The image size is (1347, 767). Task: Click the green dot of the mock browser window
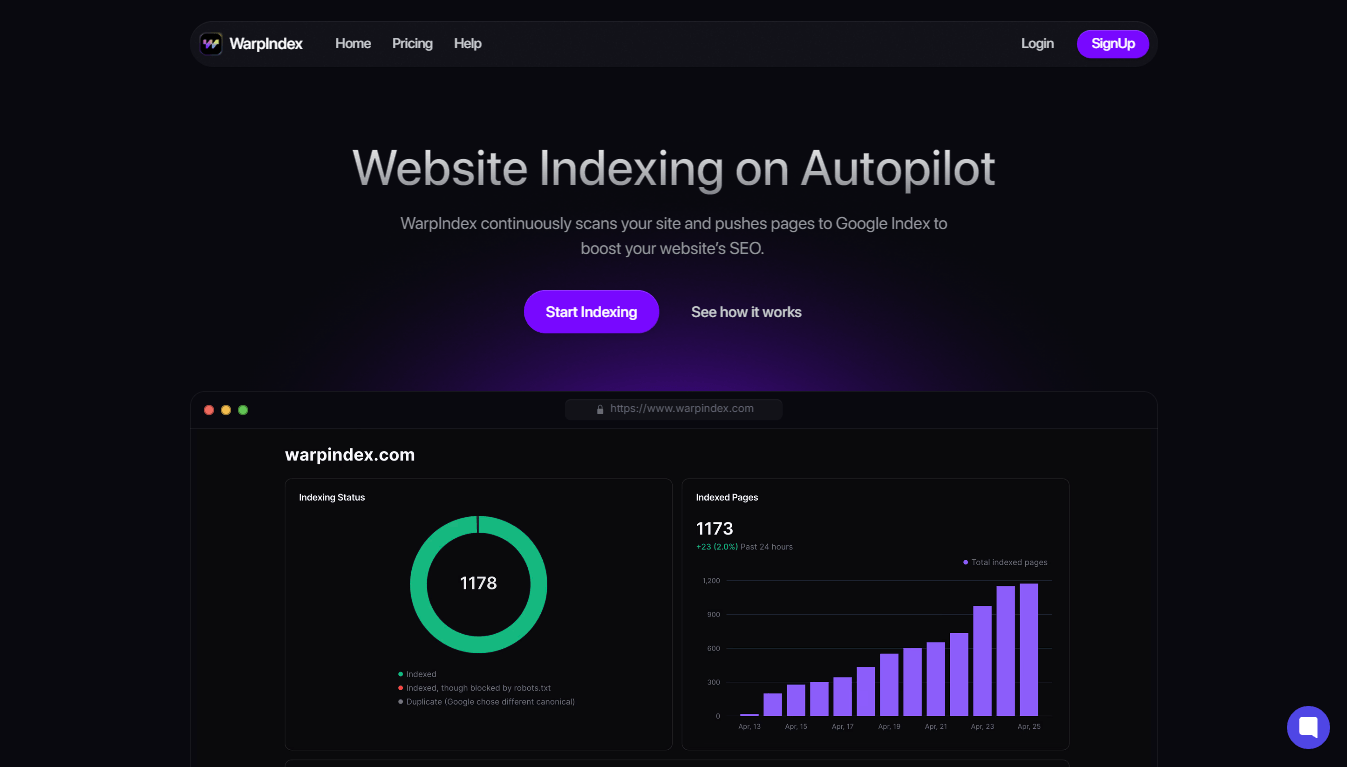coord(243,410)
